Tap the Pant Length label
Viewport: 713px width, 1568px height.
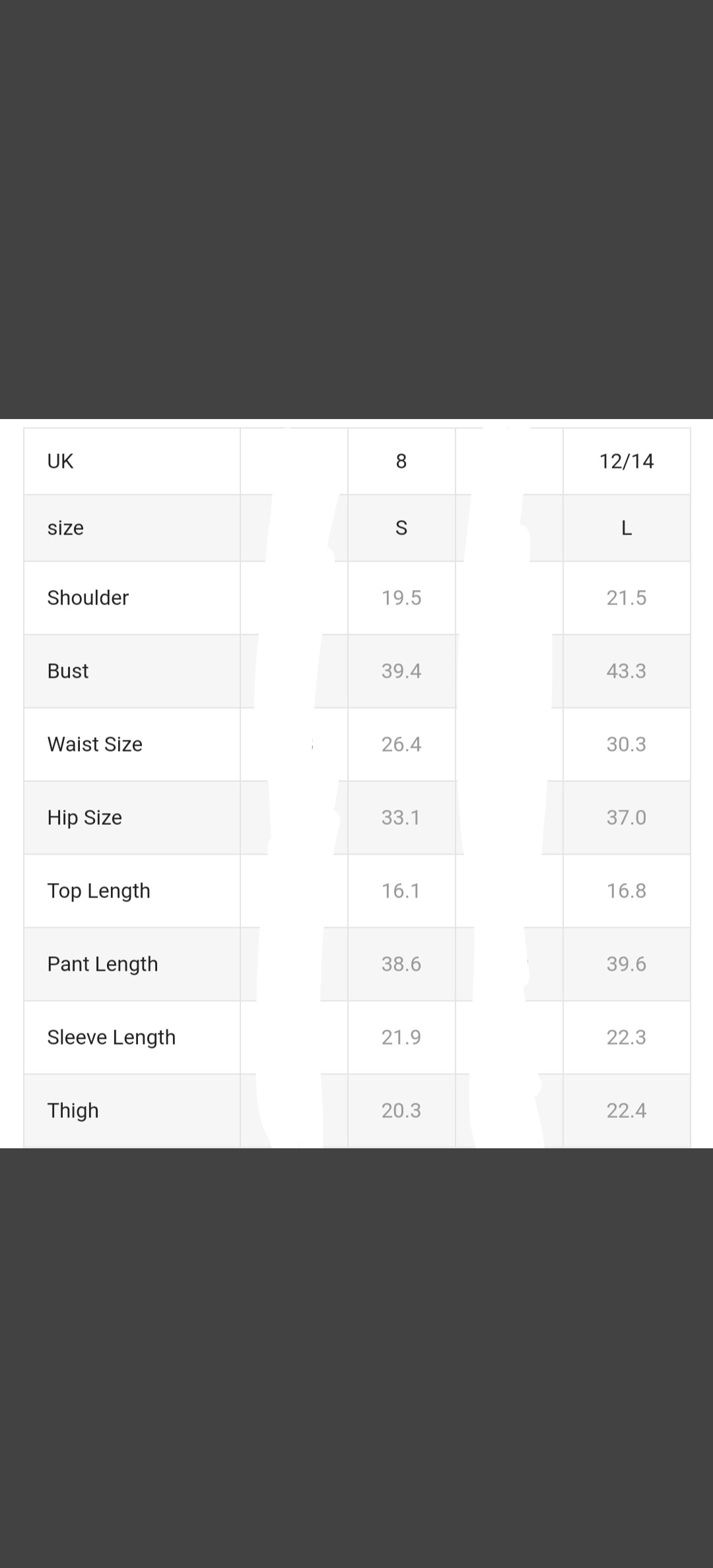point(103,964)
